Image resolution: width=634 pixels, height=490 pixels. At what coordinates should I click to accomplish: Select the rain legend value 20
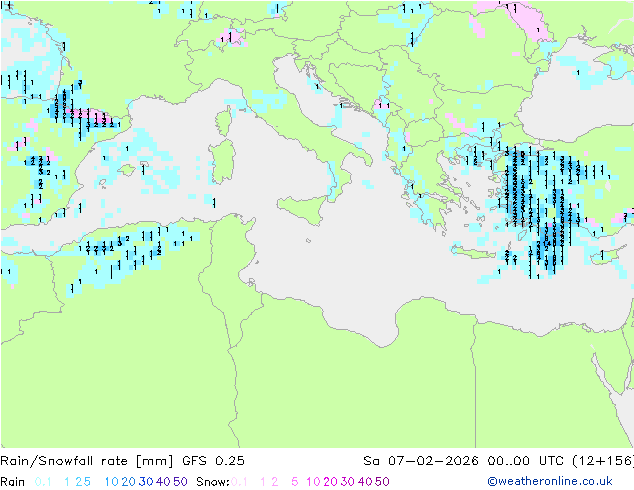click(129, 482)
